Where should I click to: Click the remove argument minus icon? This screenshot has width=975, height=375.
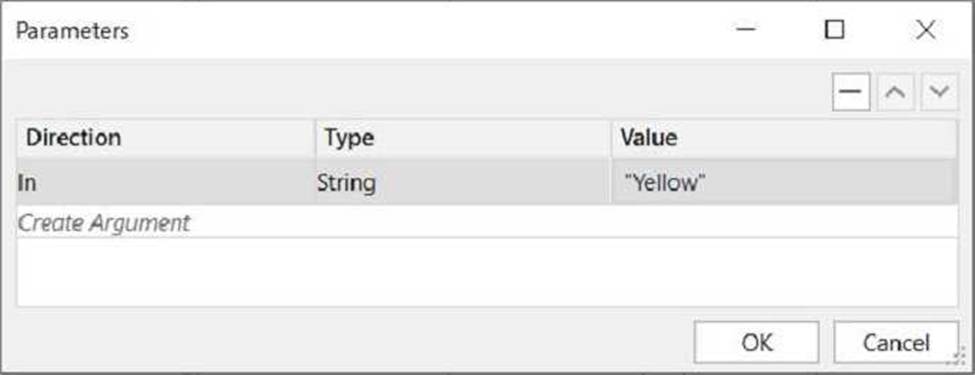point(851,92)
